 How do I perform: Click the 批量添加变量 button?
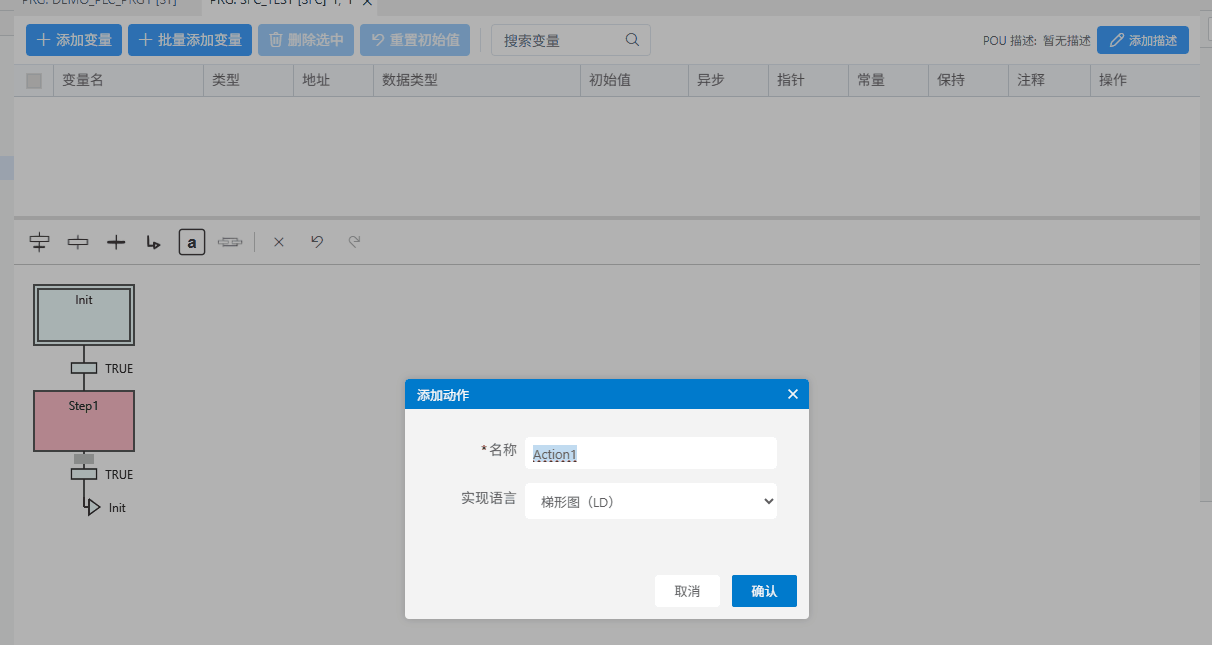tap(190, 40)
